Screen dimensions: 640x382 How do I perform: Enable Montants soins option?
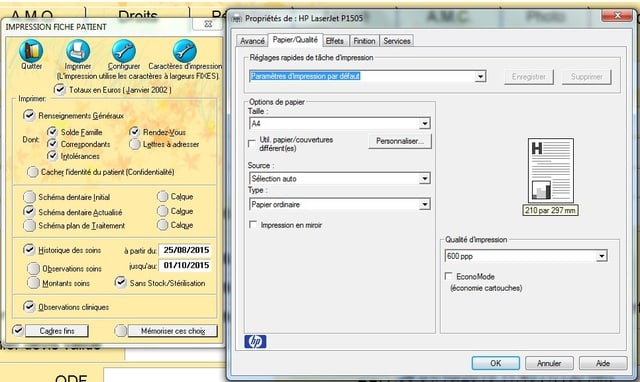33,283
